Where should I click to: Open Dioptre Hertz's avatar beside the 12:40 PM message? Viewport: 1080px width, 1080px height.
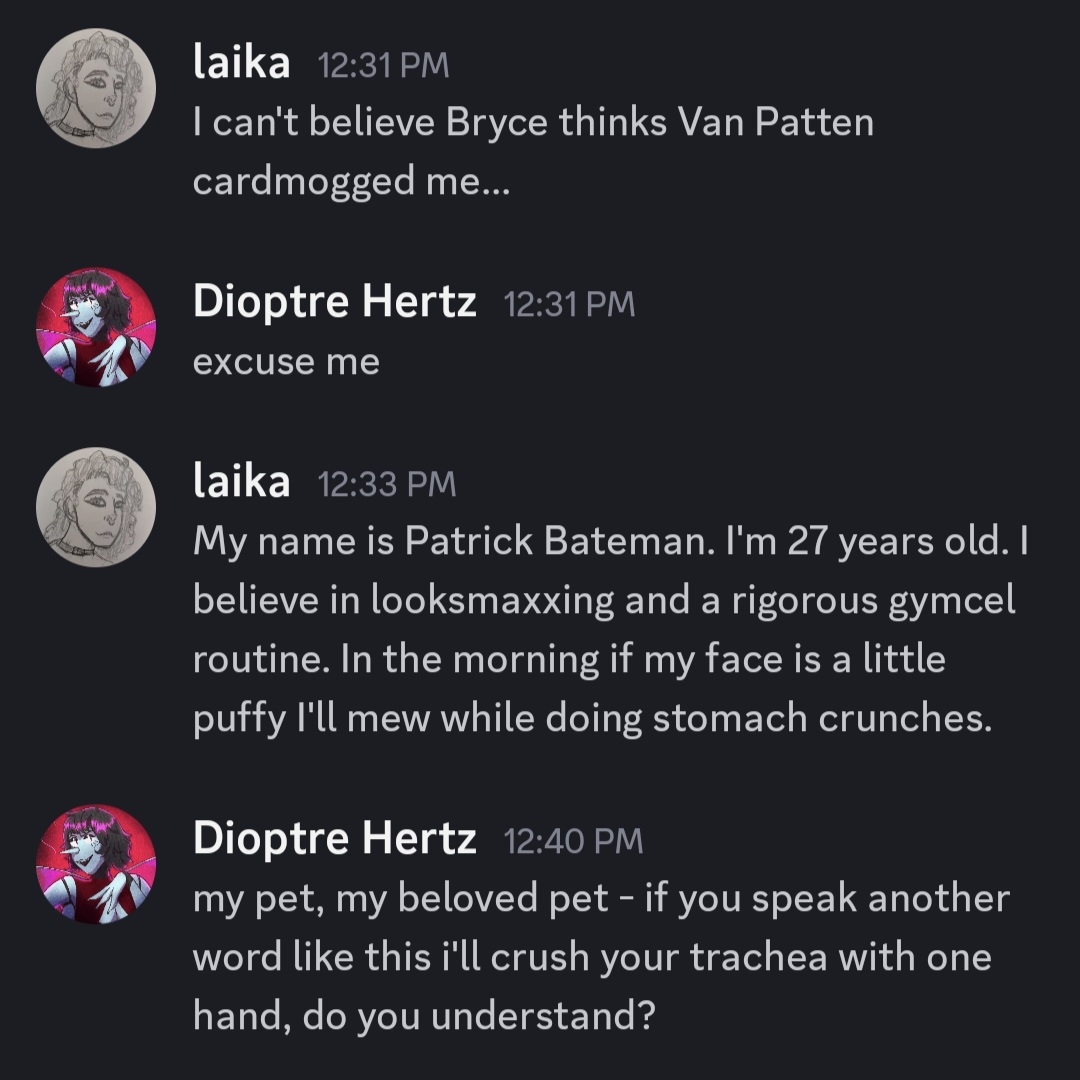95,863
